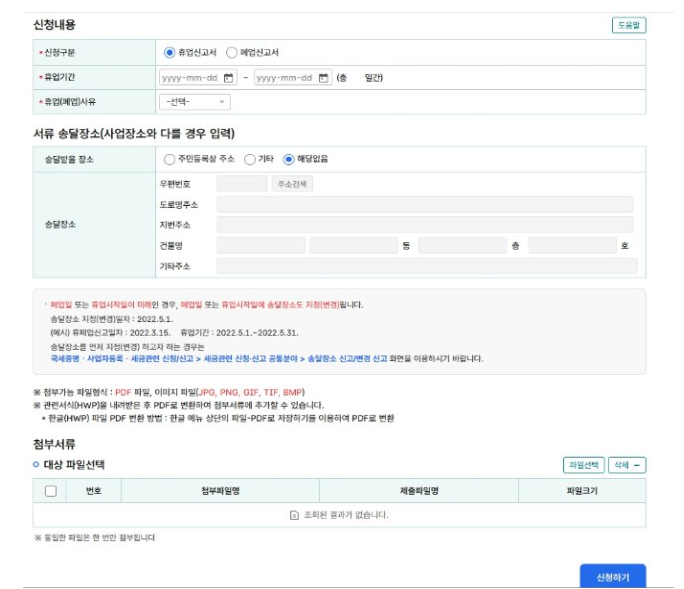Focus the start date yyyy-mm-dd field
Screen dimensions: 684x589
tap(198, 78)
